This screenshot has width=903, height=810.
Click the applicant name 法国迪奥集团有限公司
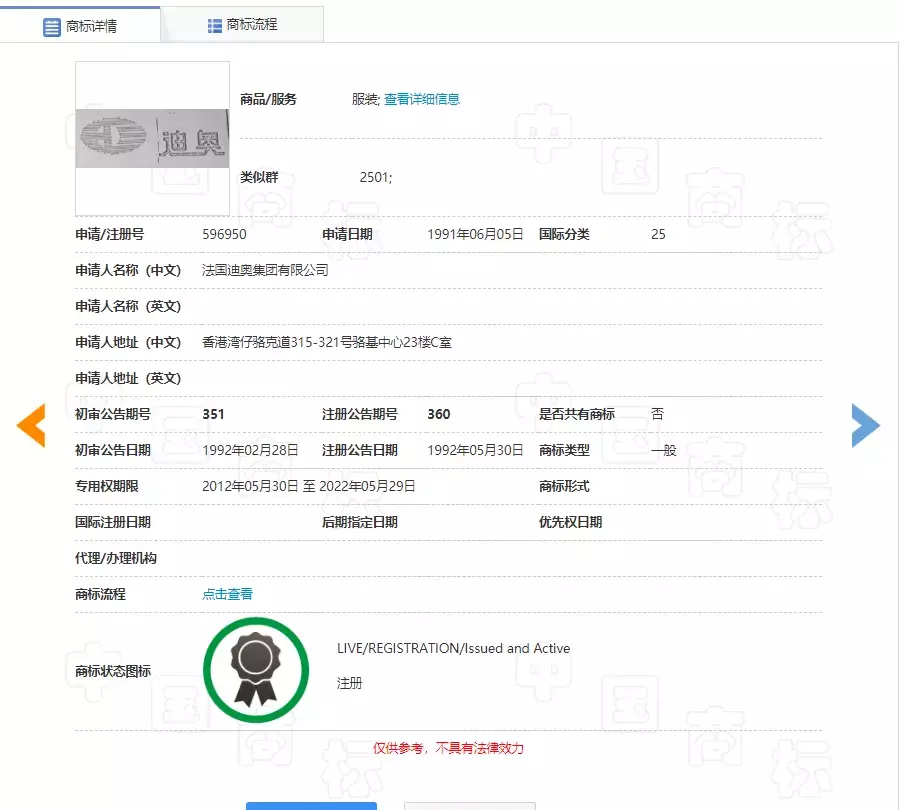point(265,270)
